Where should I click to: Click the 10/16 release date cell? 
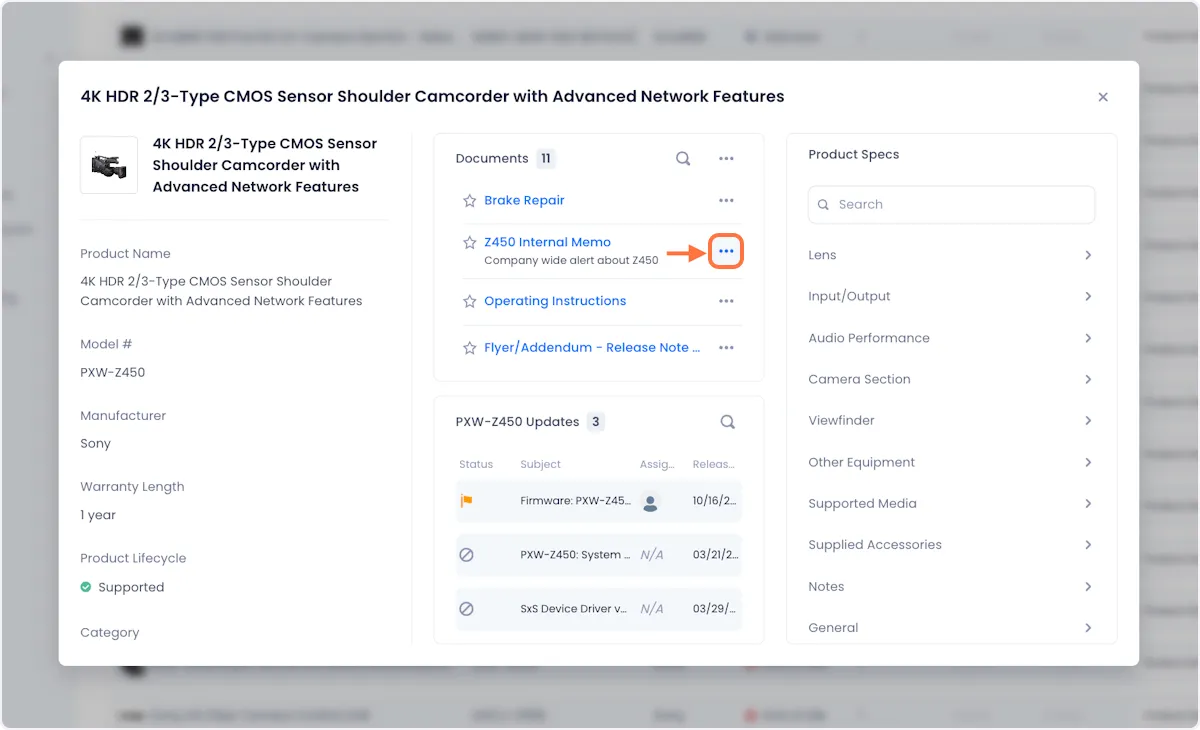pyautogui.click(x=714, y=501)
